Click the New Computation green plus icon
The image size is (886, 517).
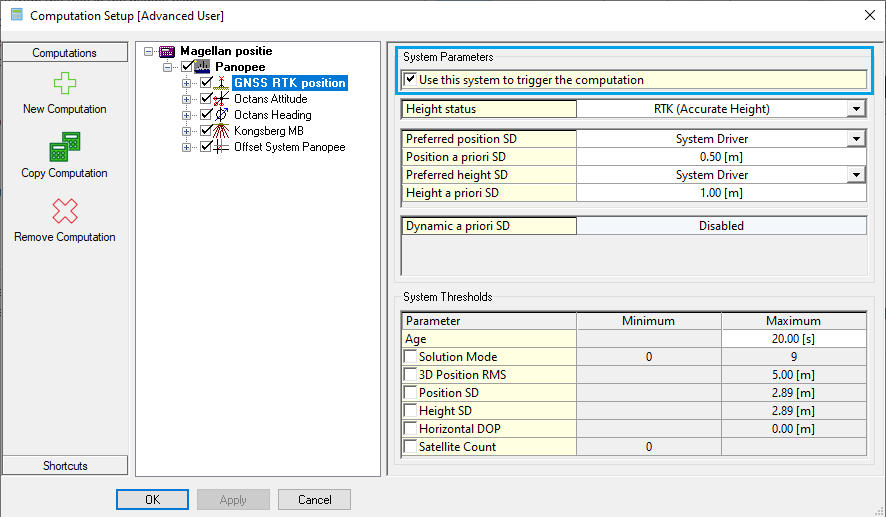pyautogui.click(x=64, y=83)
